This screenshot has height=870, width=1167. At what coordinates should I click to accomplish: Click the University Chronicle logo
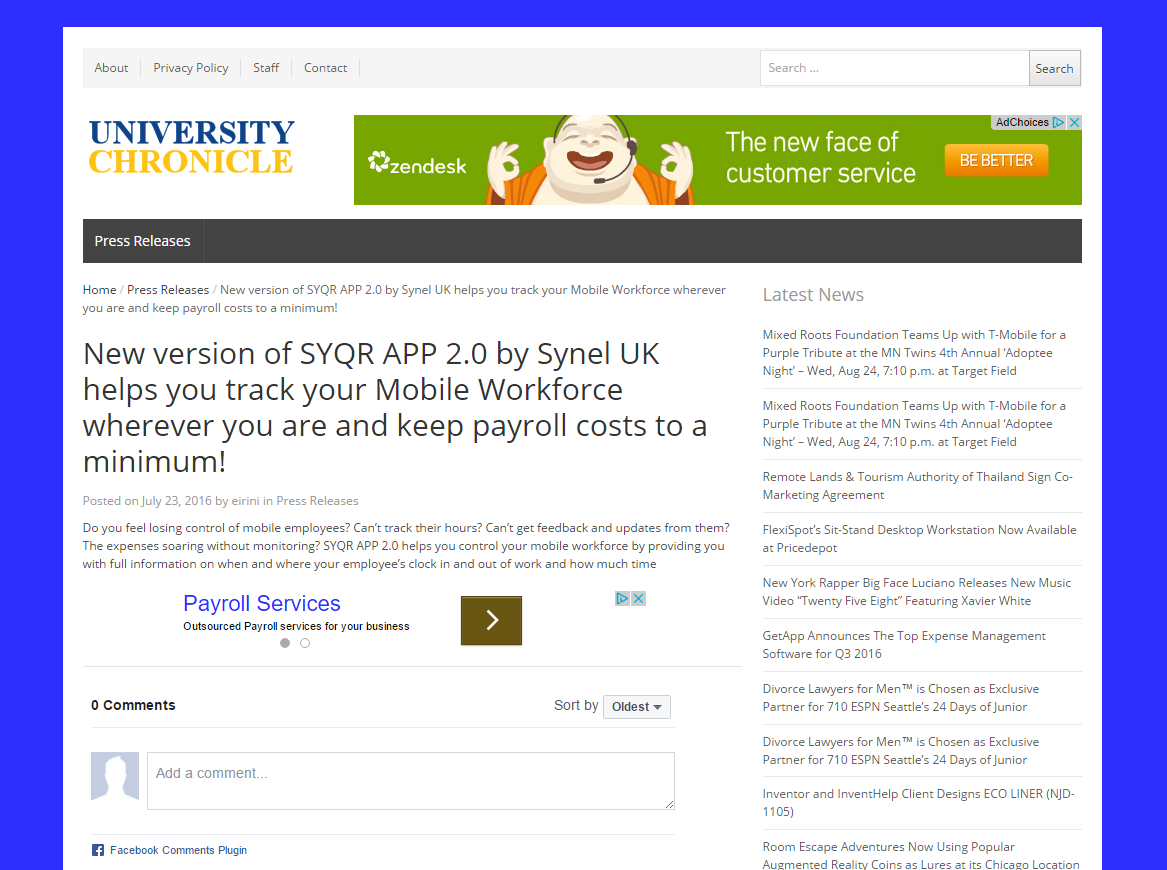tap(191, 147)
